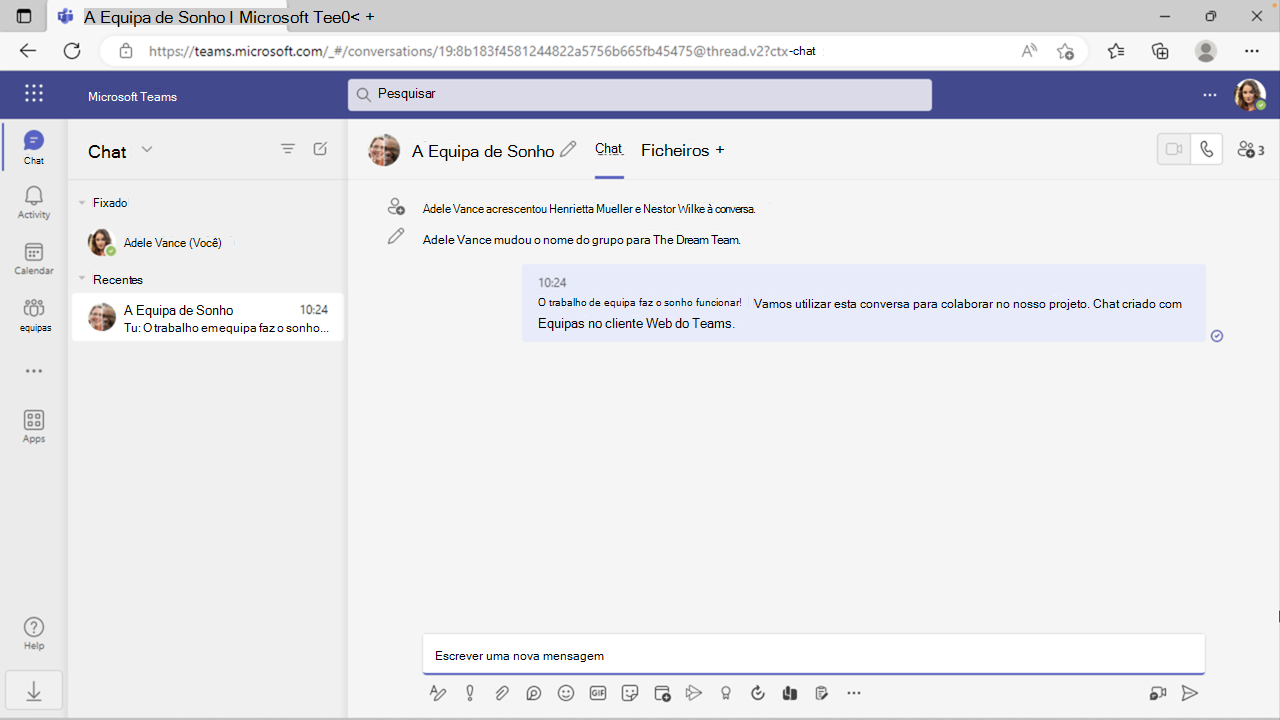Click the sent status check icon
Viewport: 1280px width, 720px height.
click(1217, 336)
